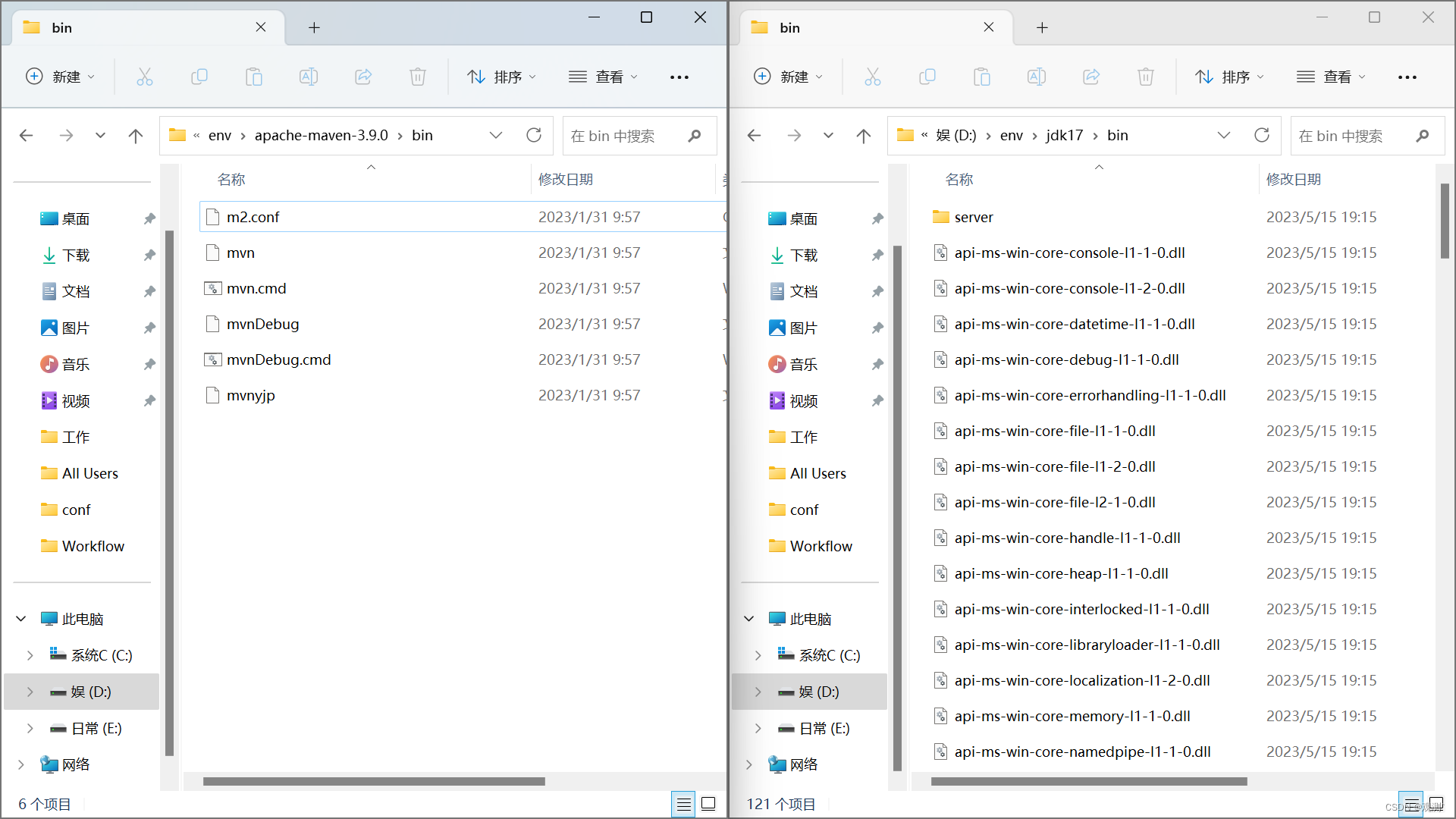Unpin 音乐 in left window sidebar

pos(149,365)
